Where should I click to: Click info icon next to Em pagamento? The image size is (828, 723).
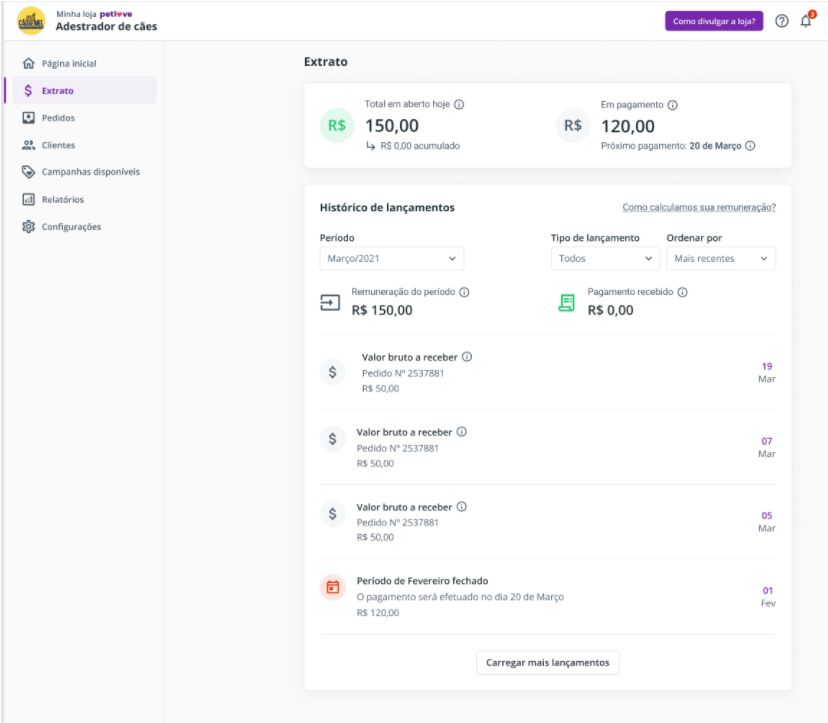tap(672, 104)
